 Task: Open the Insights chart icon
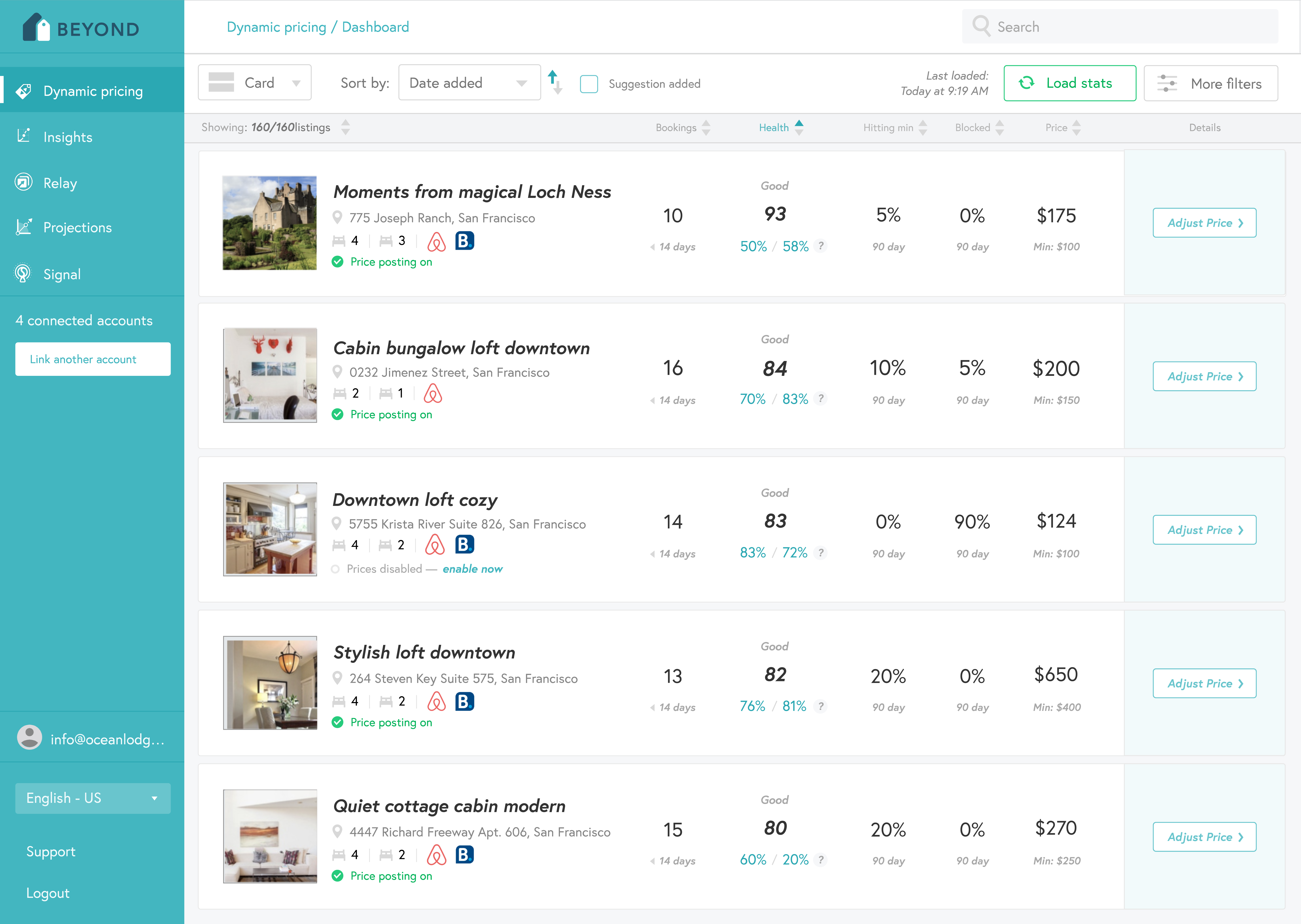tap(23, 135)
